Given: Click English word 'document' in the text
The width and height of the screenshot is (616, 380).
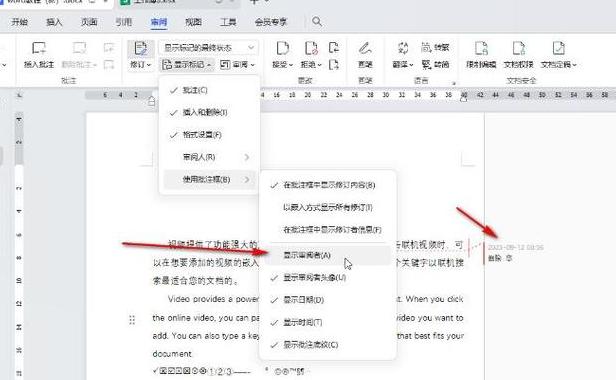Looking at the screenshot, I should (172, 354).
